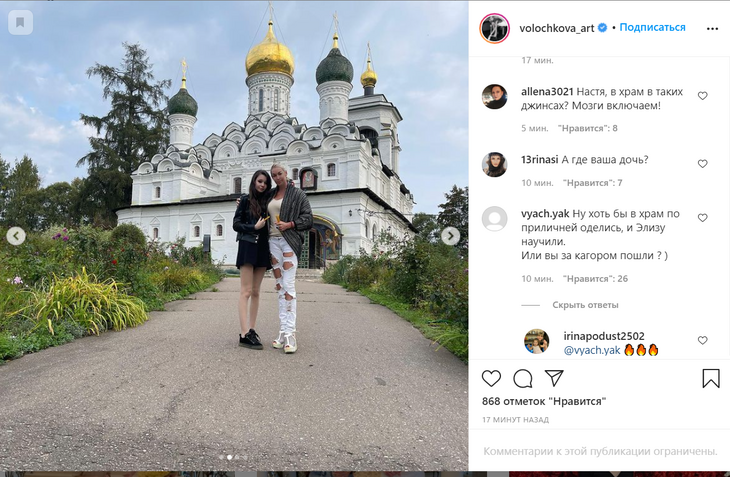Open the volochkova_art profile avatar
The height and width of the screenshot is (477, 730).
[x=494, y=28]
